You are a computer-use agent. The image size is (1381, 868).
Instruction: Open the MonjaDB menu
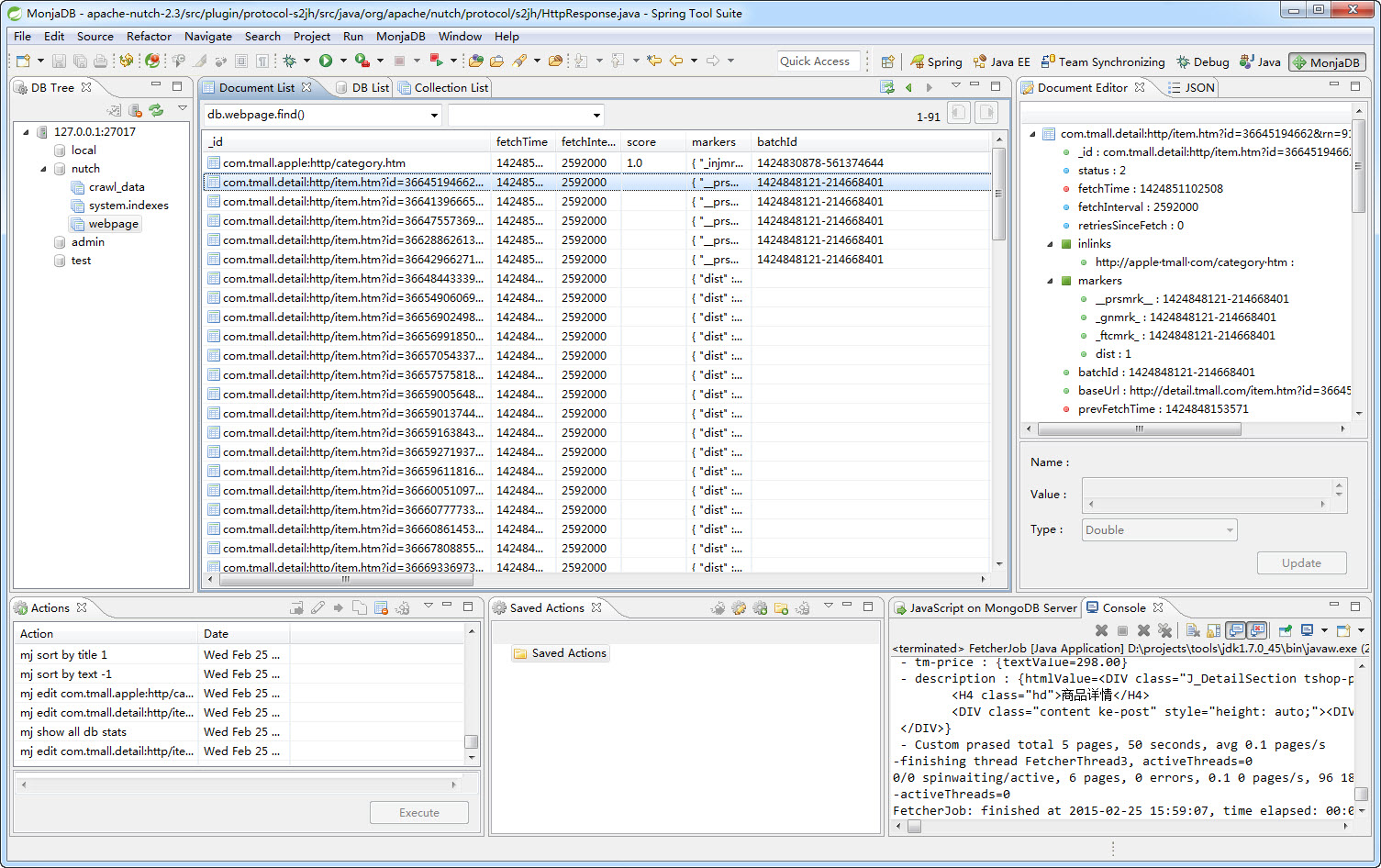[401, 37]
